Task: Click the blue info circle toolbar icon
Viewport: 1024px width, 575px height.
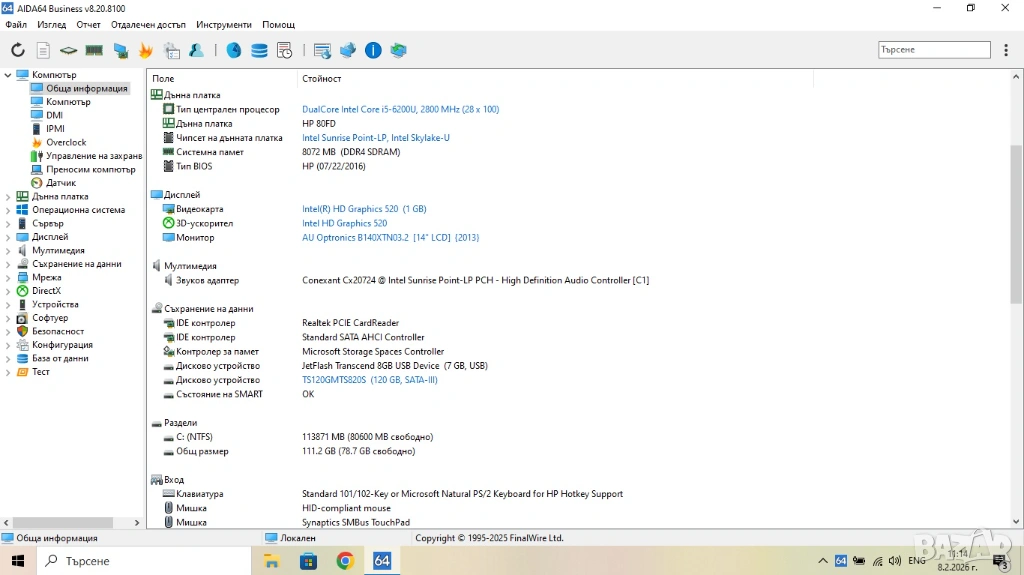Action: pos(373,50)
